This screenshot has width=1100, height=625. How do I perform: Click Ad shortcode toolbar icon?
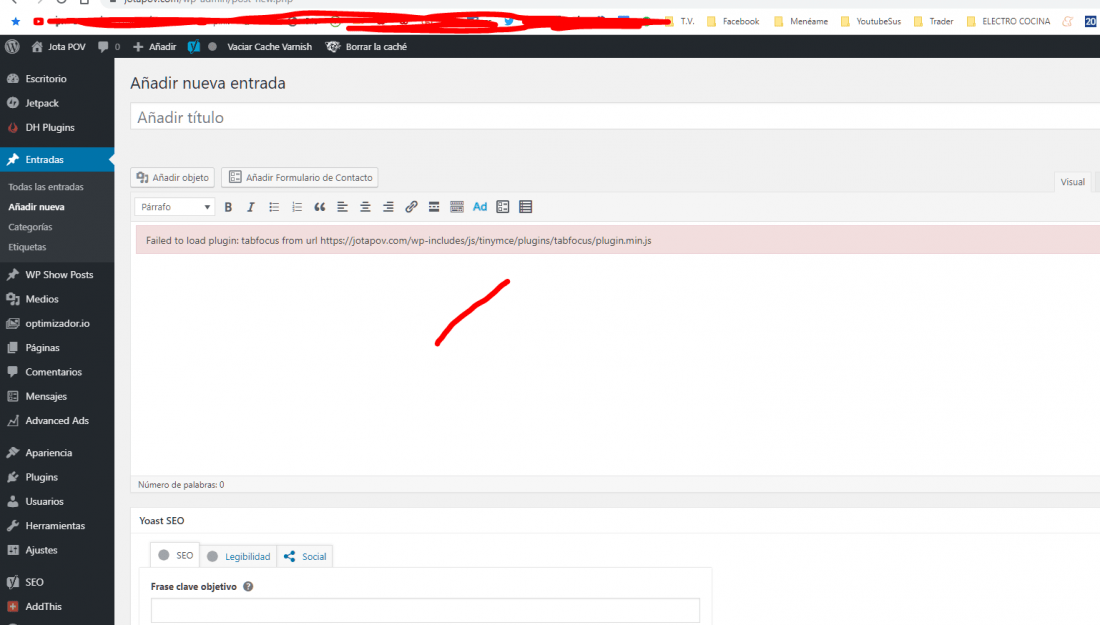480,207
